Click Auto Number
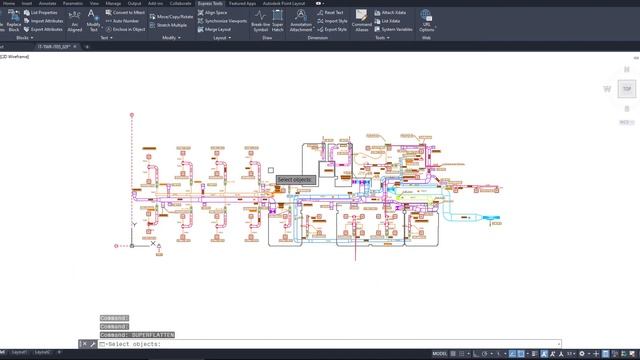The image size is (640, 360). [x=122, y=21]
